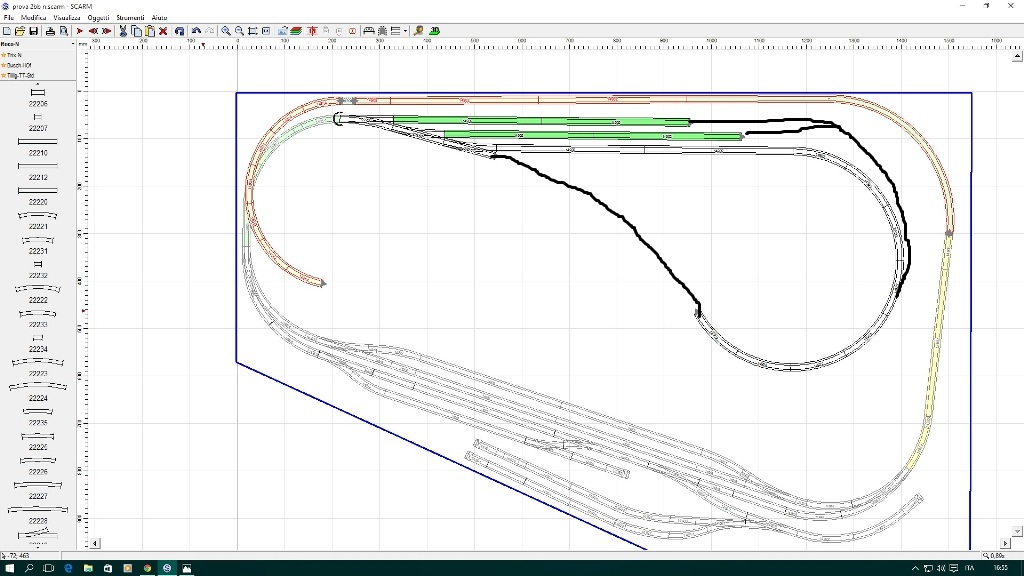
Task: Paste tracks from clipboard
Action: point(150,31)
